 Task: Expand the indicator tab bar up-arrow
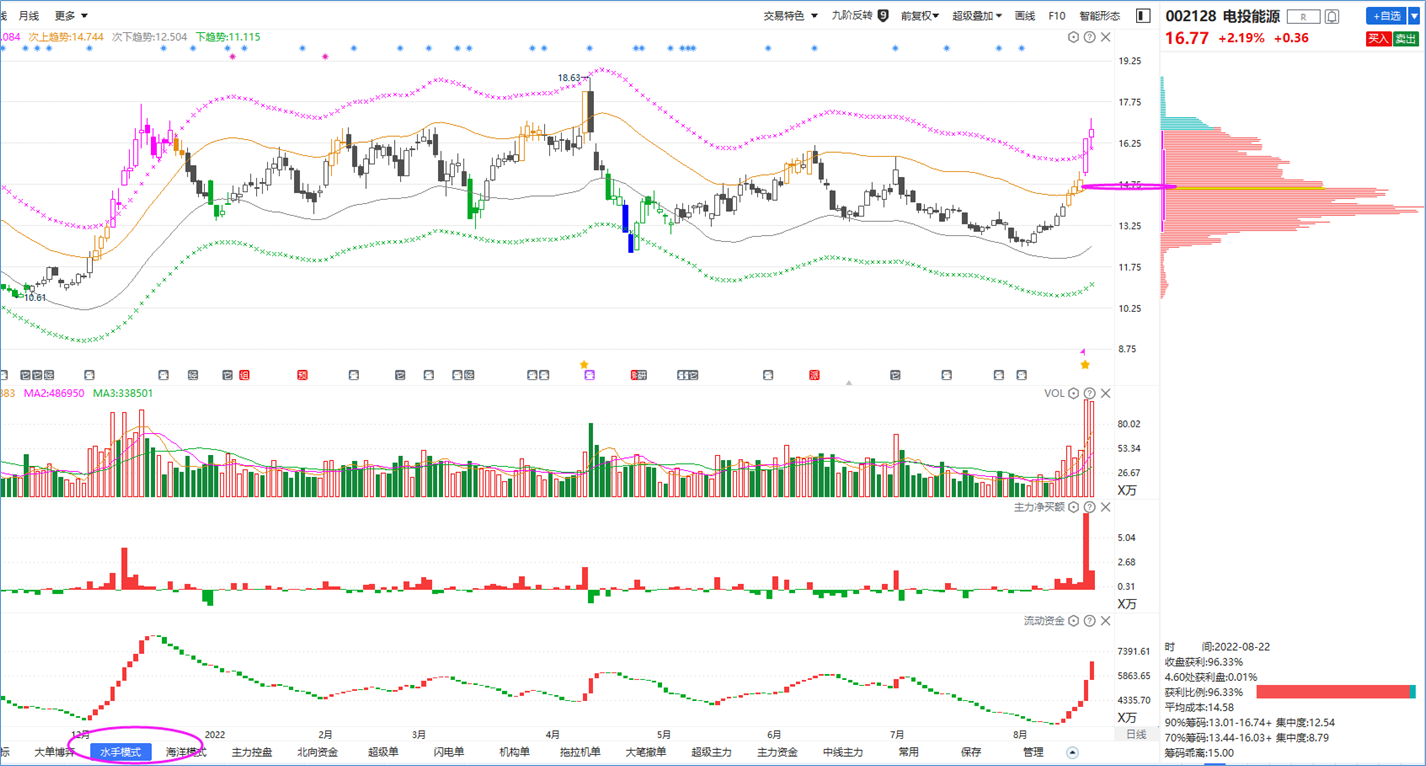click(1073, 752)
